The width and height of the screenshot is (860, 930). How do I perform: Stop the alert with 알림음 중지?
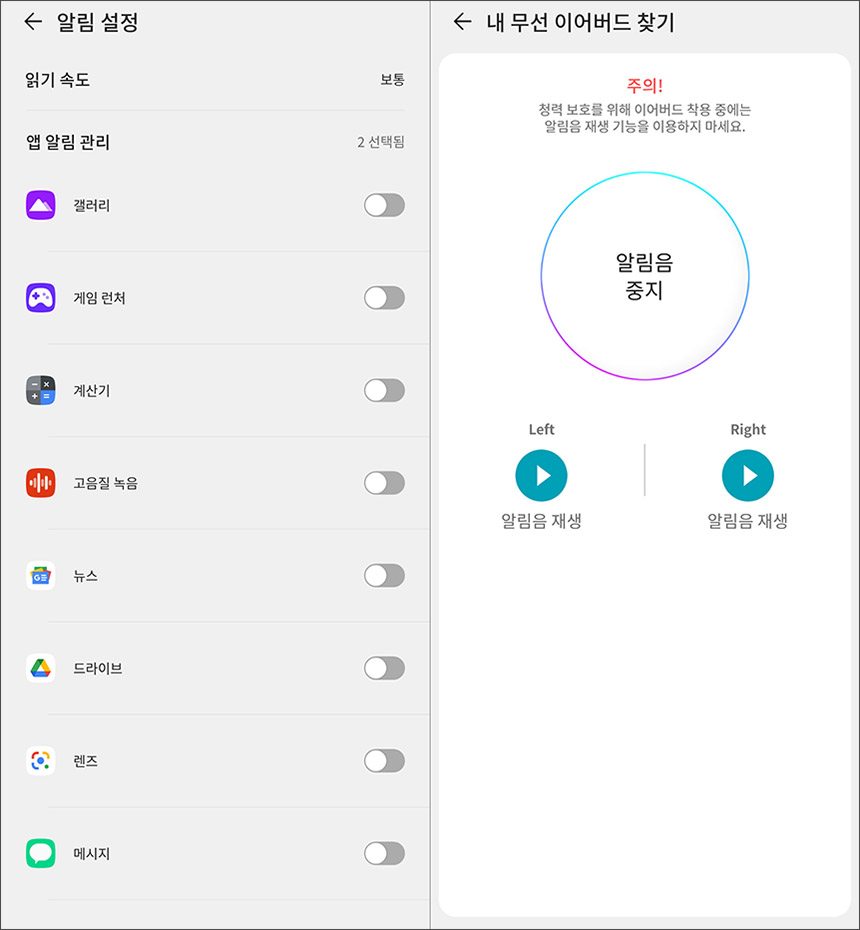645,276
